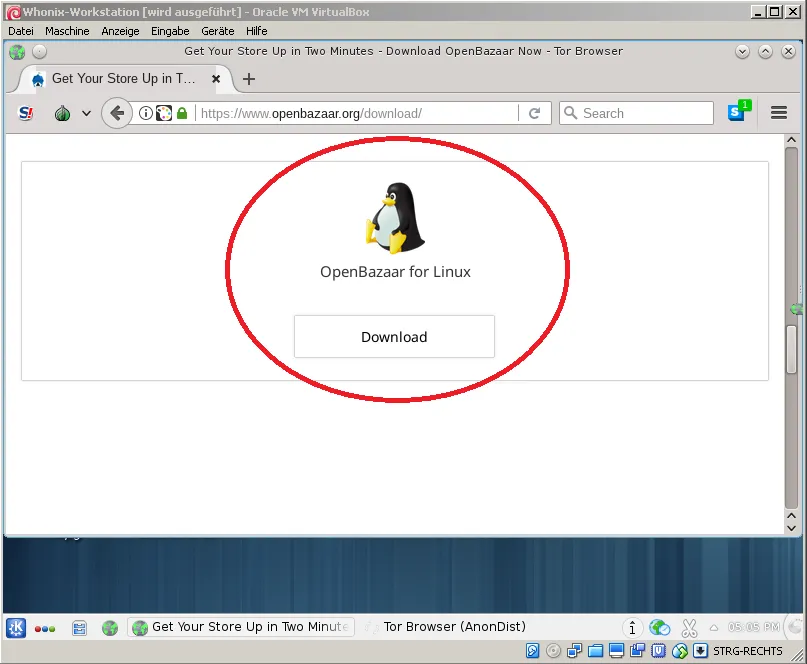Click the globe network tray icon
This screenshot has width=807, height=664.
(x=659, y=627)
